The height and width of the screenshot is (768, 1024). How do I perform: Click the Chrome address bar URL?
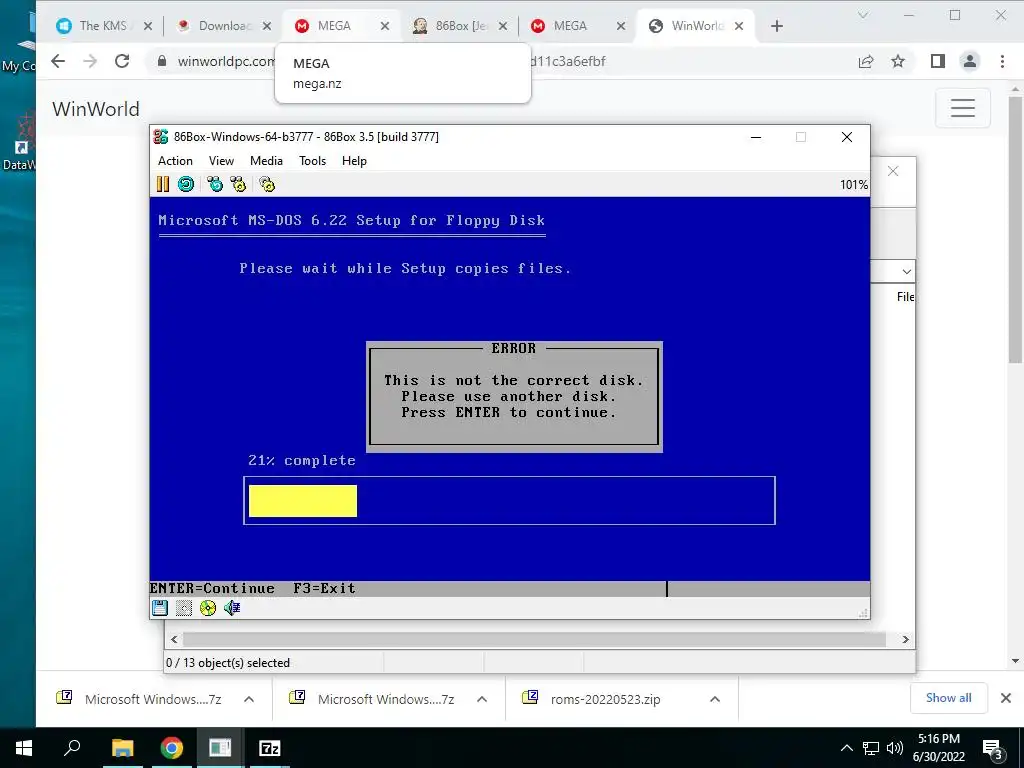point(503,61)
